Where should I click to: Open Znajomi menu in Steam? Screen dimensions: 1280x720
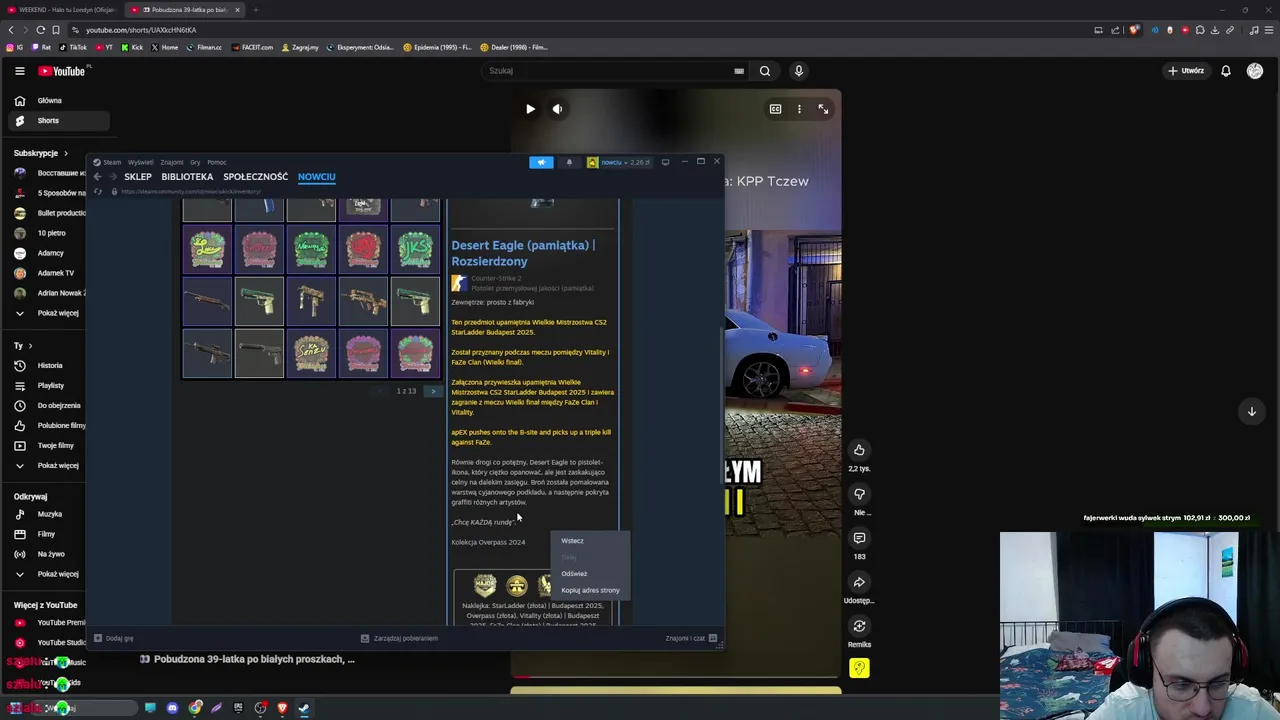click(x=172, y=162)
